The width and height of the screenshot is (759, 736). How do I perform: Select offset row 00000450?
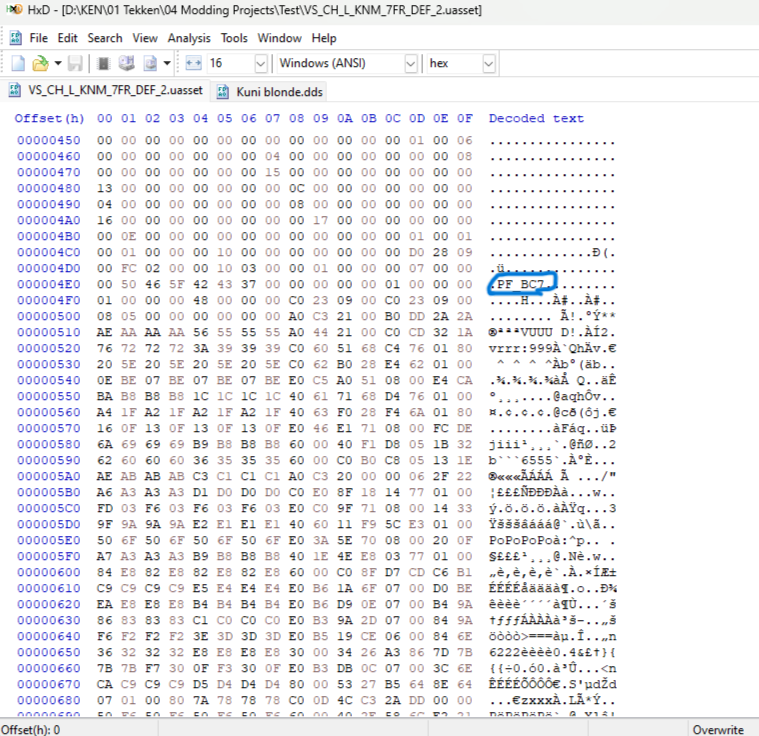pos(49,140)
